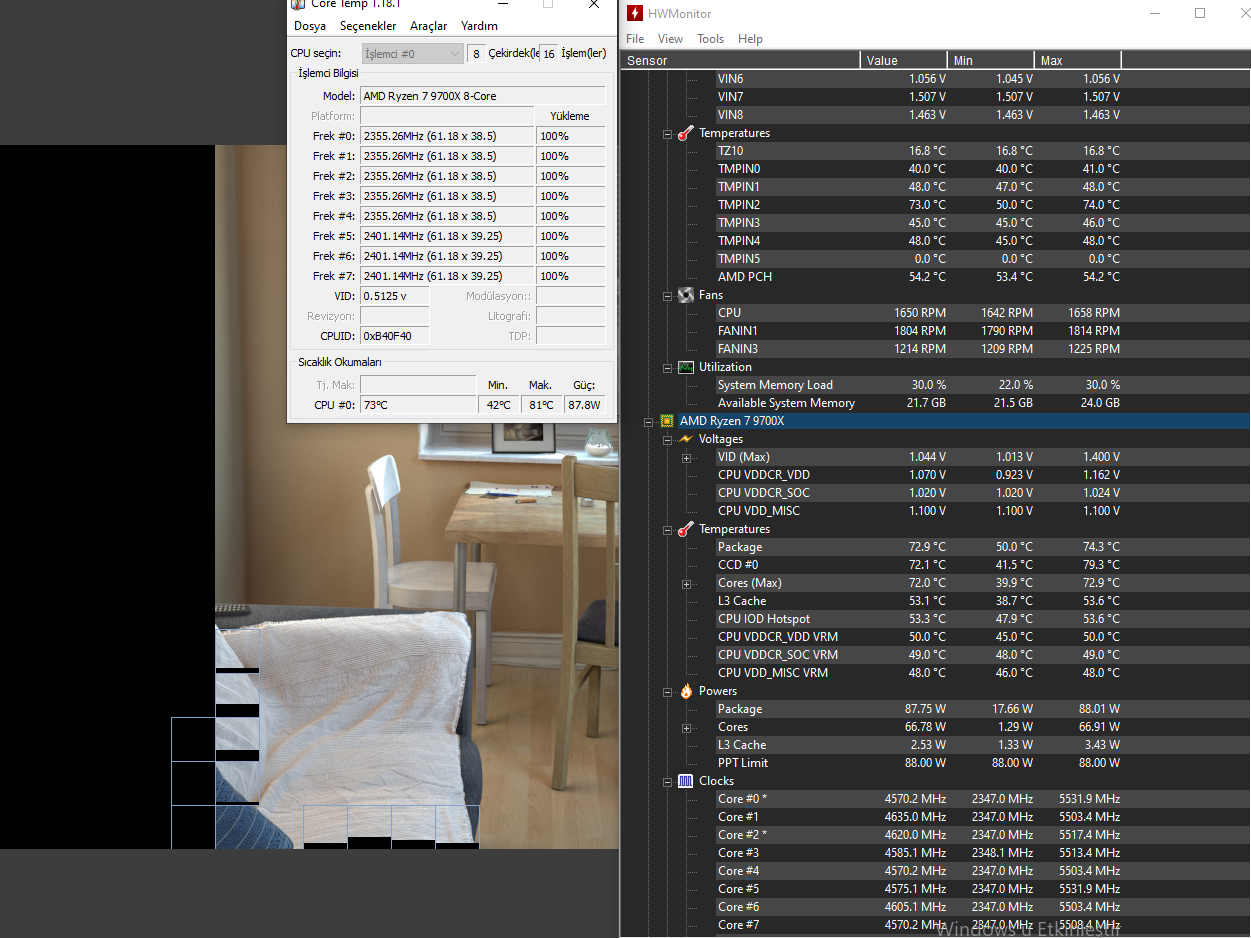Viewport: 1251px width, 938px height.
Task: Open the View menu in HWMonitor
Action: coord(670,39)
